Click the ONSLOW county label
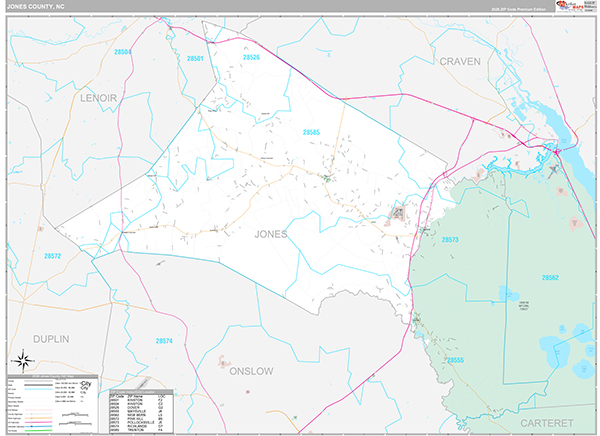Screen dimensions: 600x436 coord(251,370)
